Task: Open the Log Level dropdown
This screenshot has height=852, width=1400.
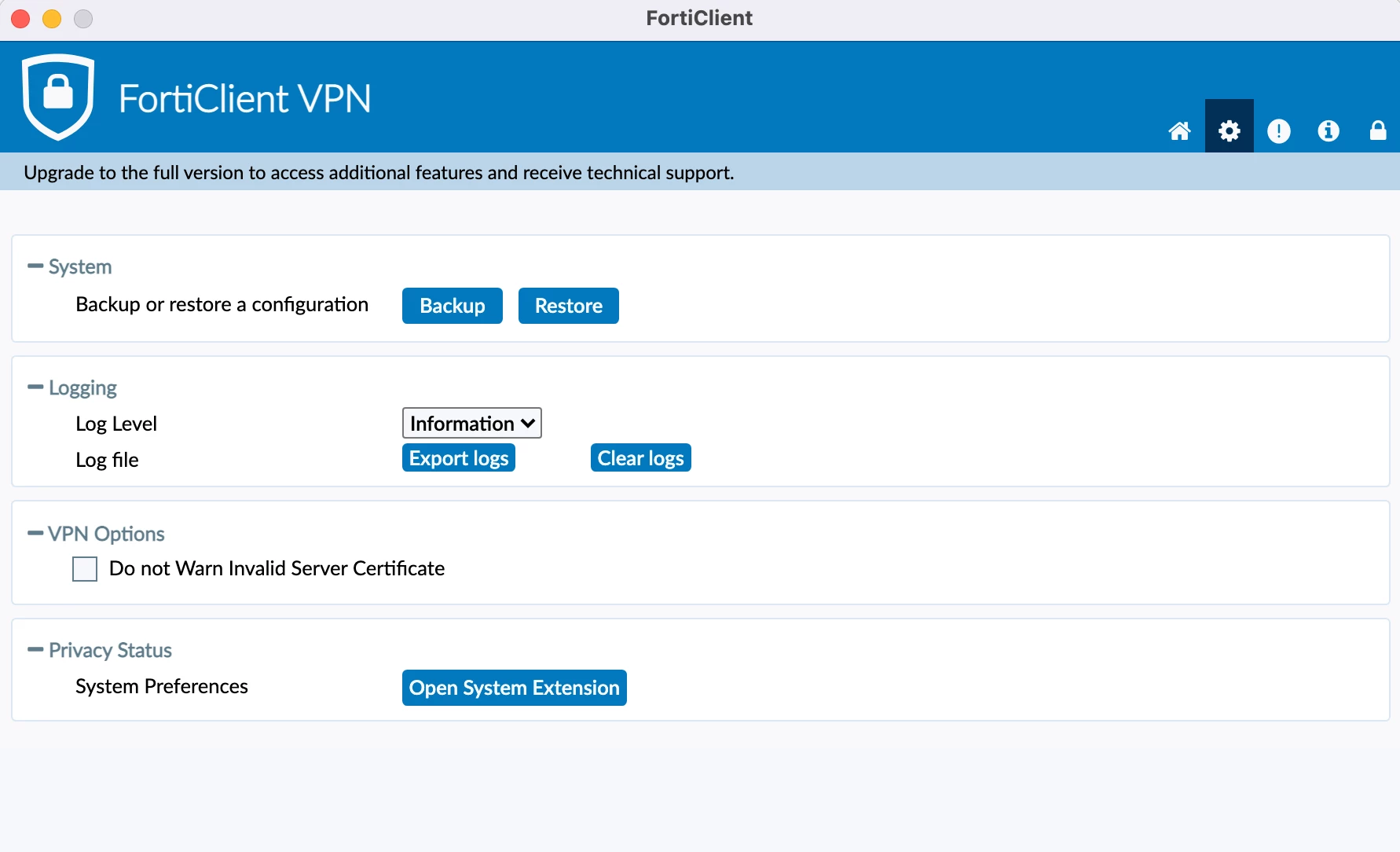Action: coord(471,423)
